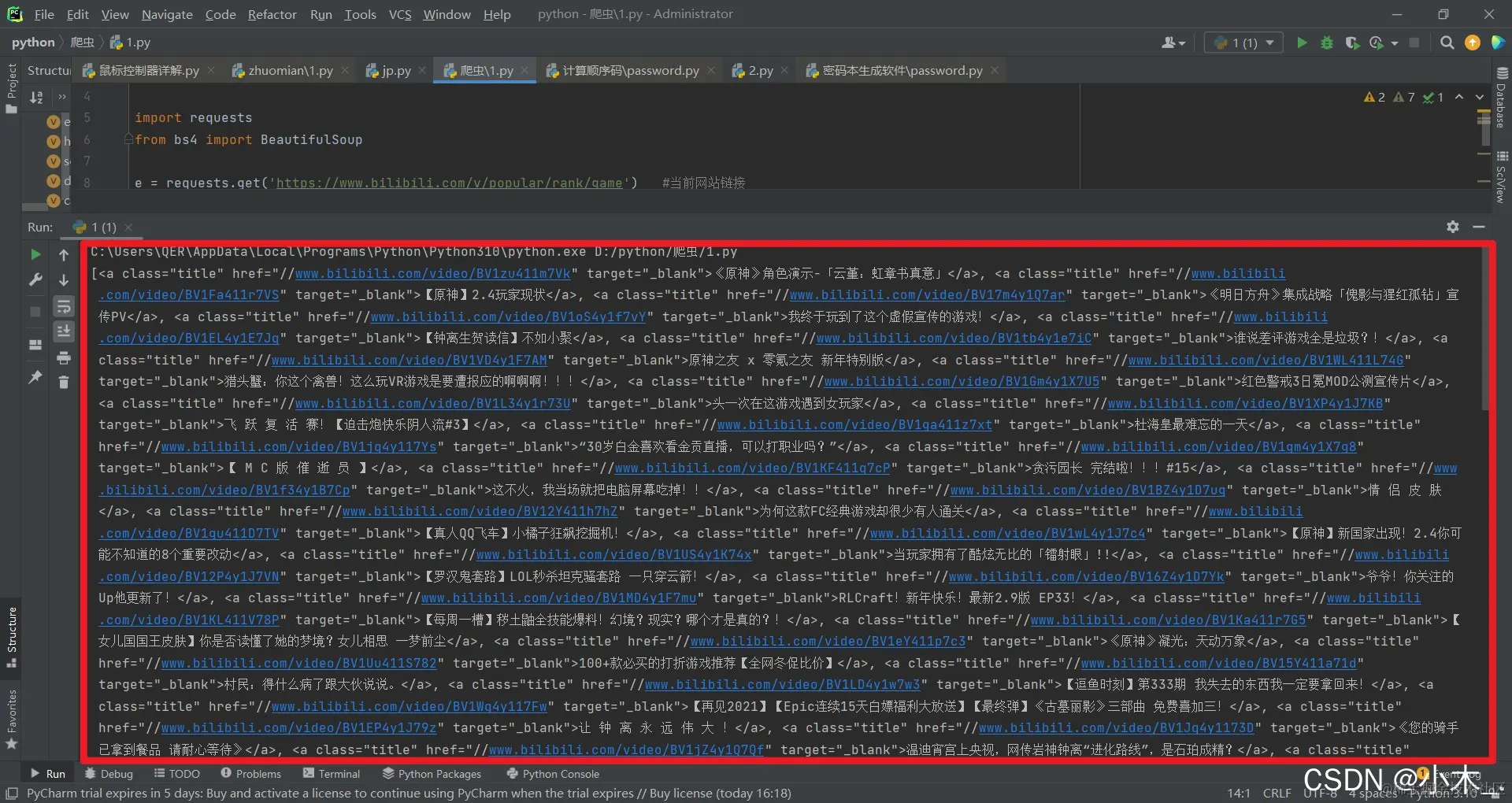This screenshot has width=1512, height=803.
Task: Go to next highlighted error arrow
Action: click(x=1480, y=97)
